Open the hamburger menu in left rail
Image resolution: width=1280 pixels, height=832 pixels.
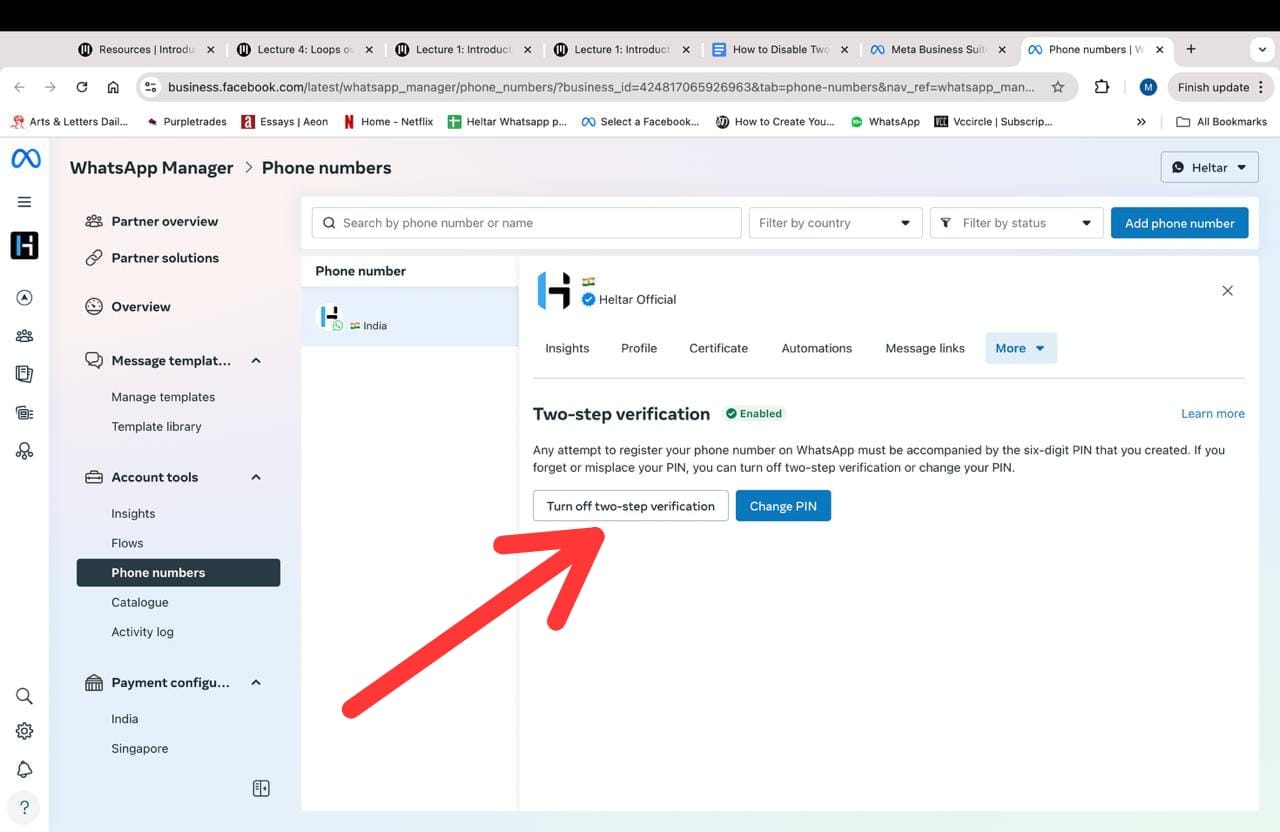(25, 202)
